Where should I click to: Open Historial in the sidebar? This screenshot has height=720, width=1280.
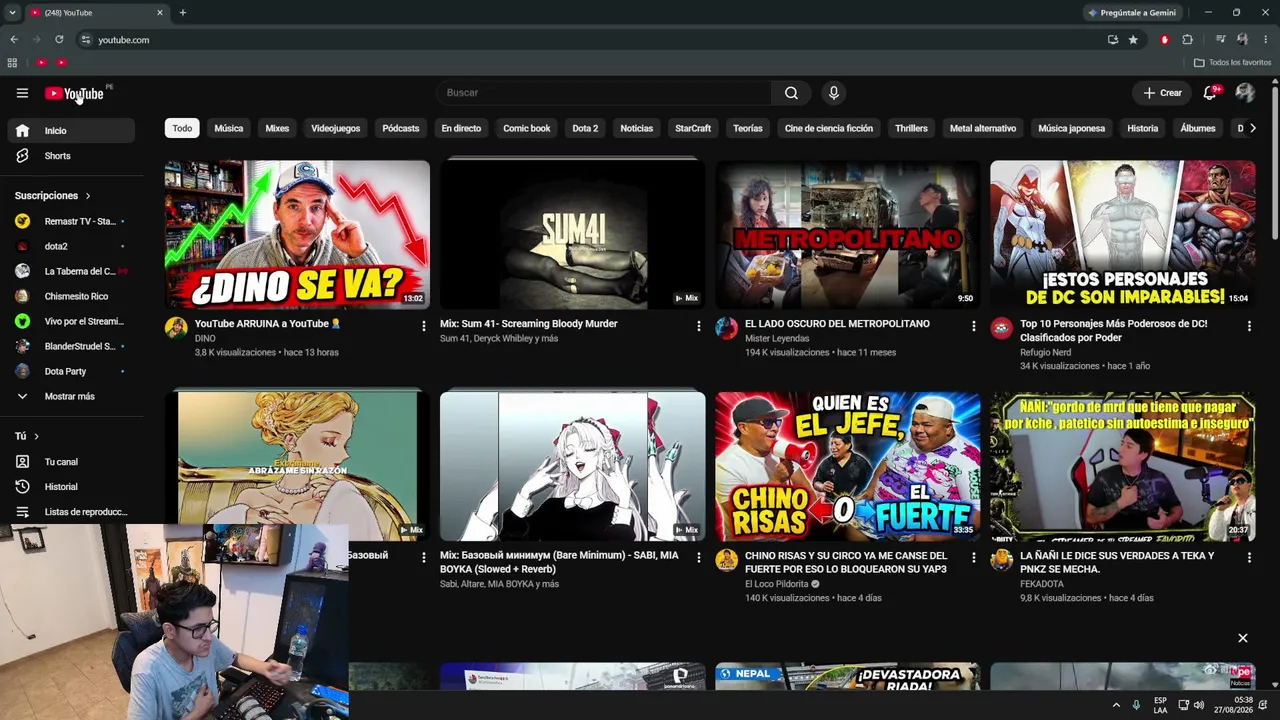(x=71, y=487)
